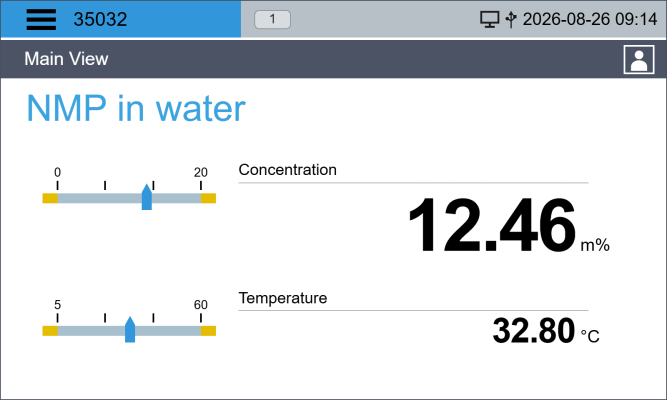Click the user profile icon

[x=639, y=60]
